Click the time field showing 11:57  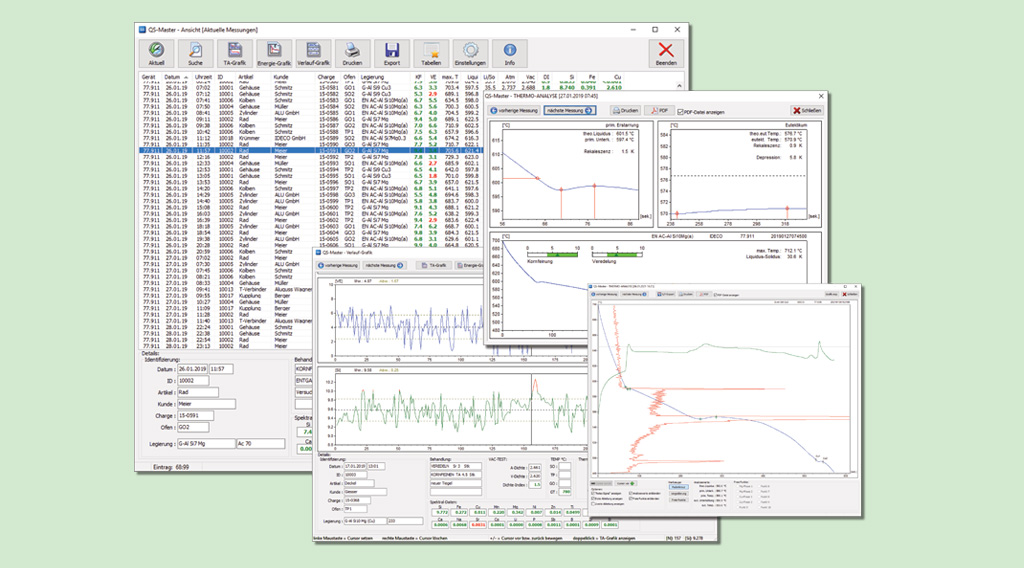pos(221,370)
